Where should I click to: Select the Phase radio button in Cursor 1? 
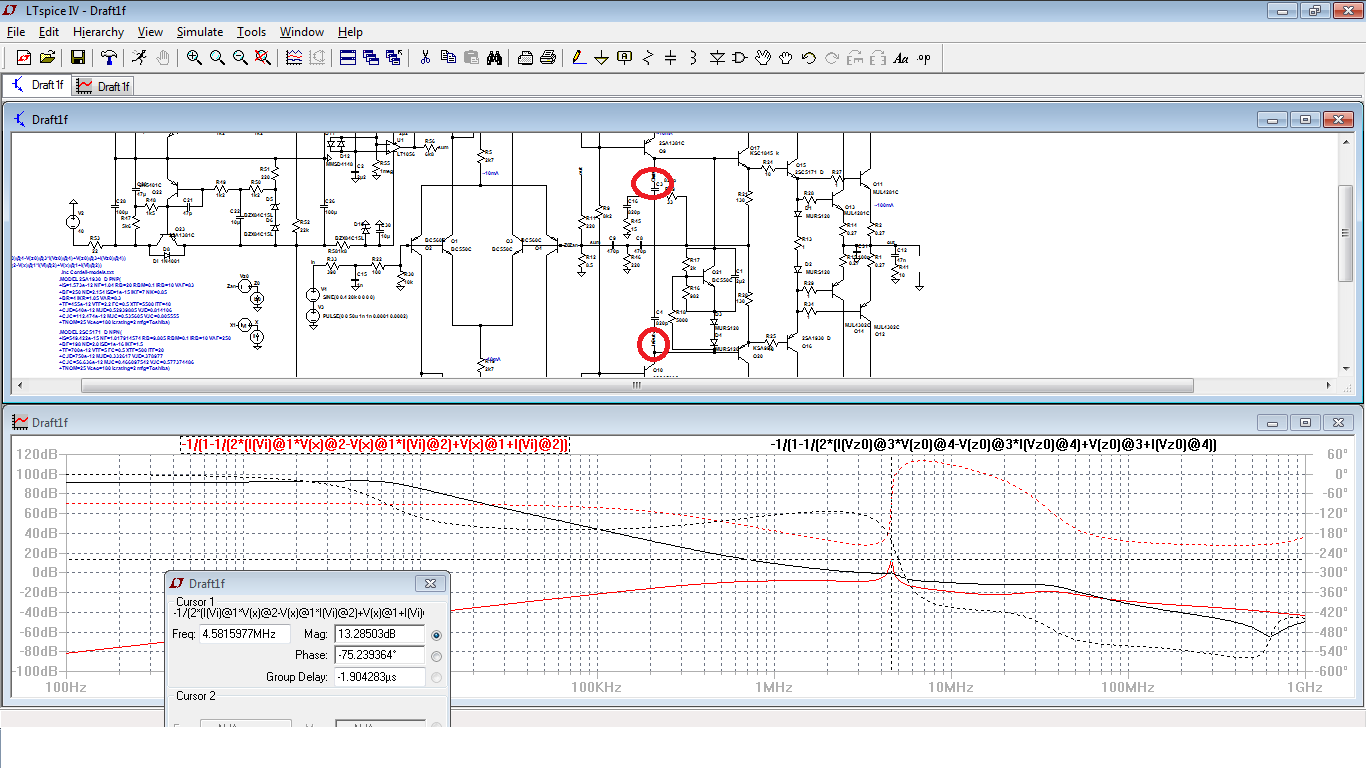pos(436,656)
